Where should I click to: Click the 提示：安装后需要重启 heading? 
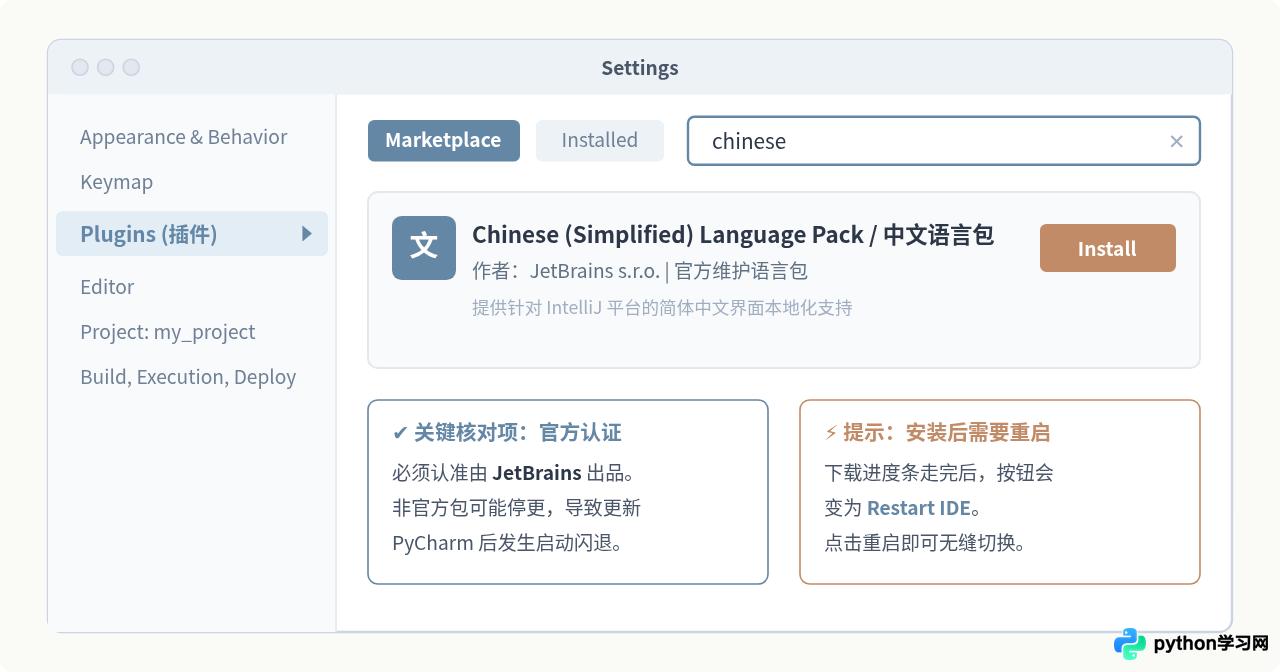point(937,433)
